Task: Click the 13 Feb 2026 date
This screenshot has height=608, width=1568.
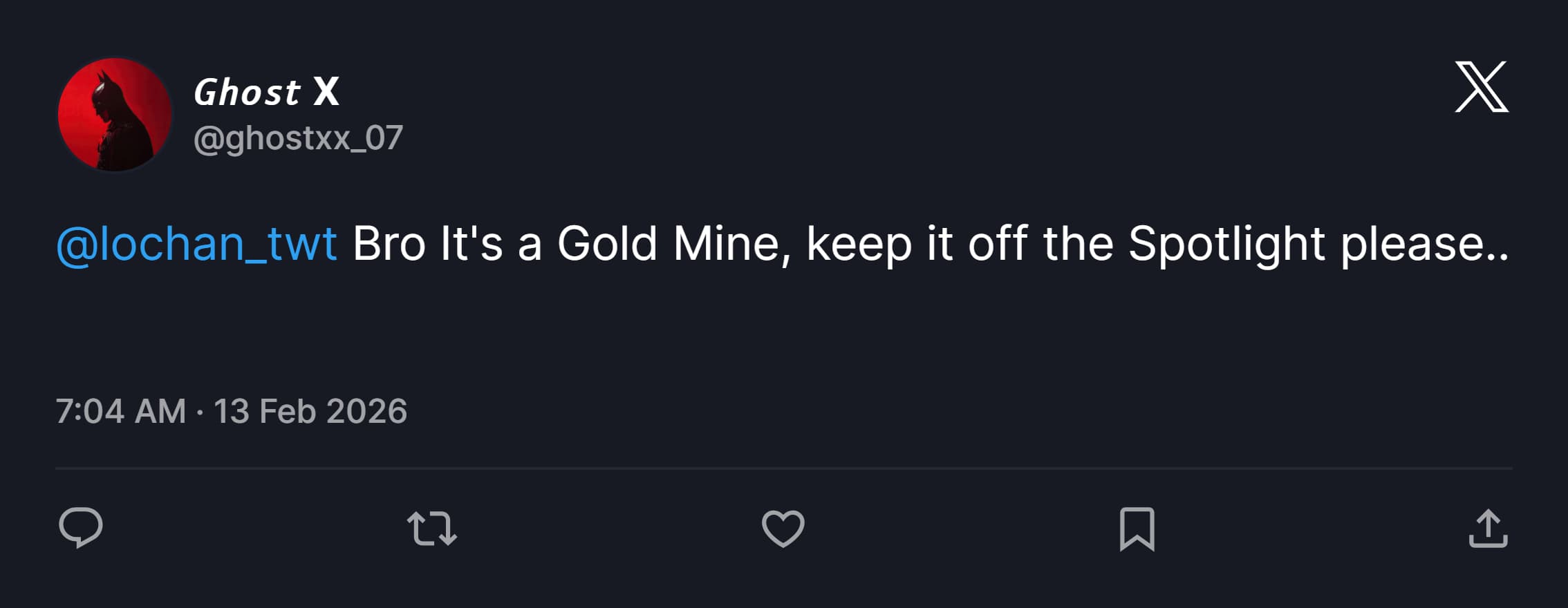Action: click(310, 411)
